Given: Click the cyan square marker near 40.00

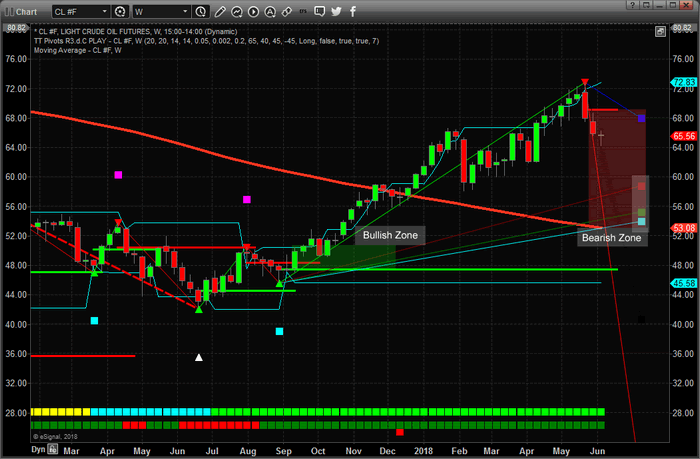Looking at the screenshot, I should coord(94,321).
